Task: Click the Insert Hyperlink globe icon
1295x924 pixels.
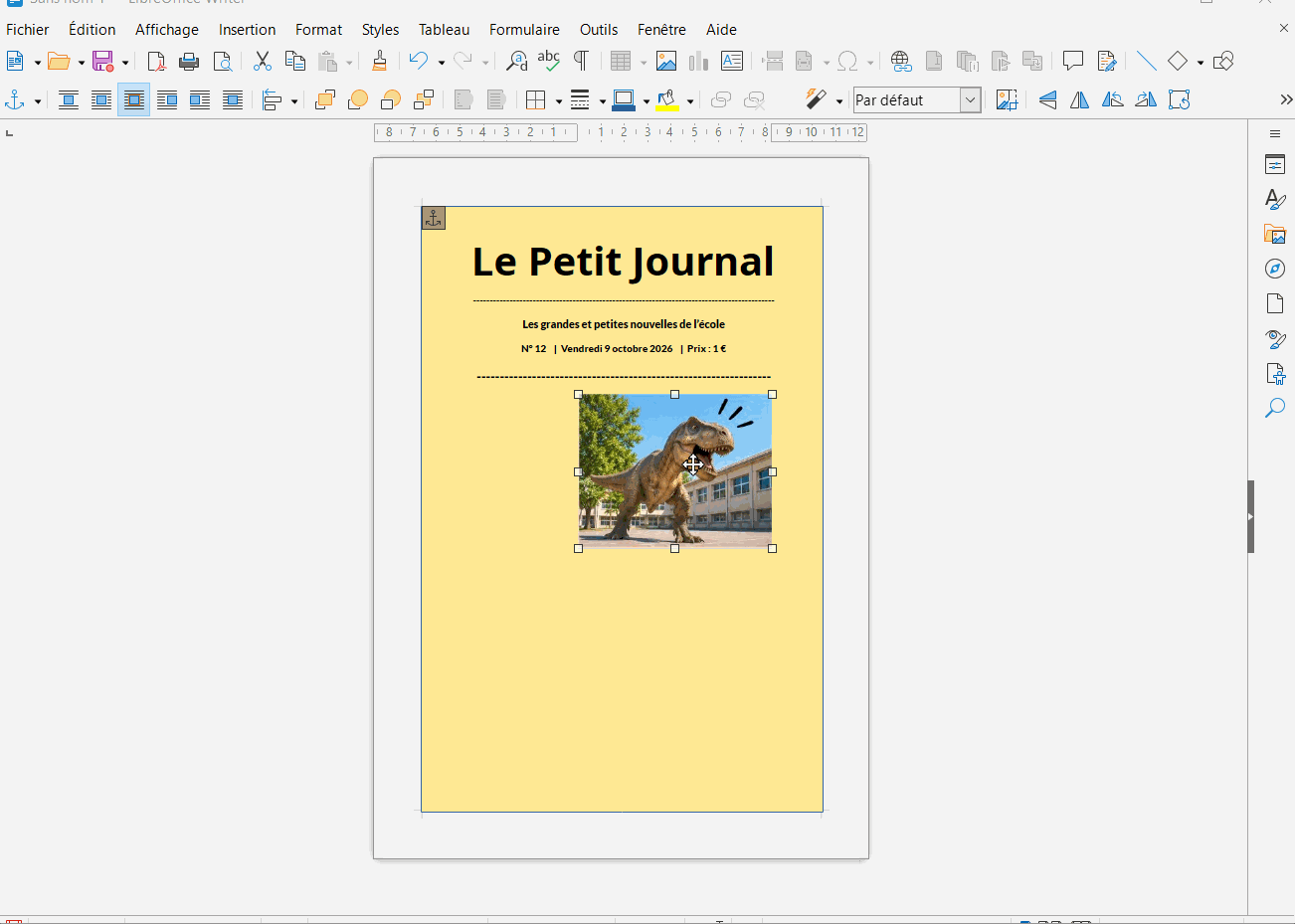Action: 901,62
